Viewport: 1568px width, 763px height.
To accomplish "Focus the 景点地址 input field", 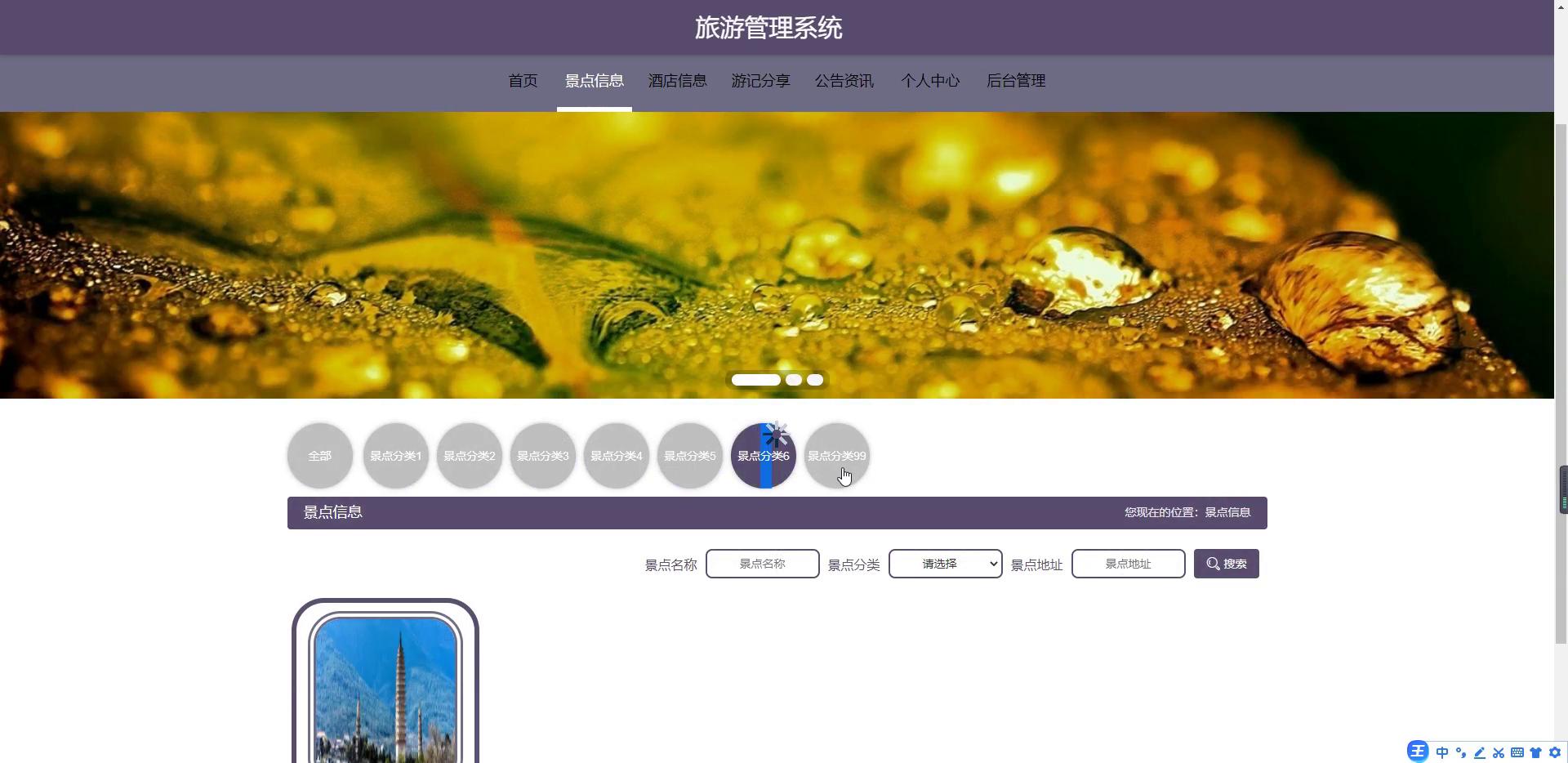I will coord(1128,564).
